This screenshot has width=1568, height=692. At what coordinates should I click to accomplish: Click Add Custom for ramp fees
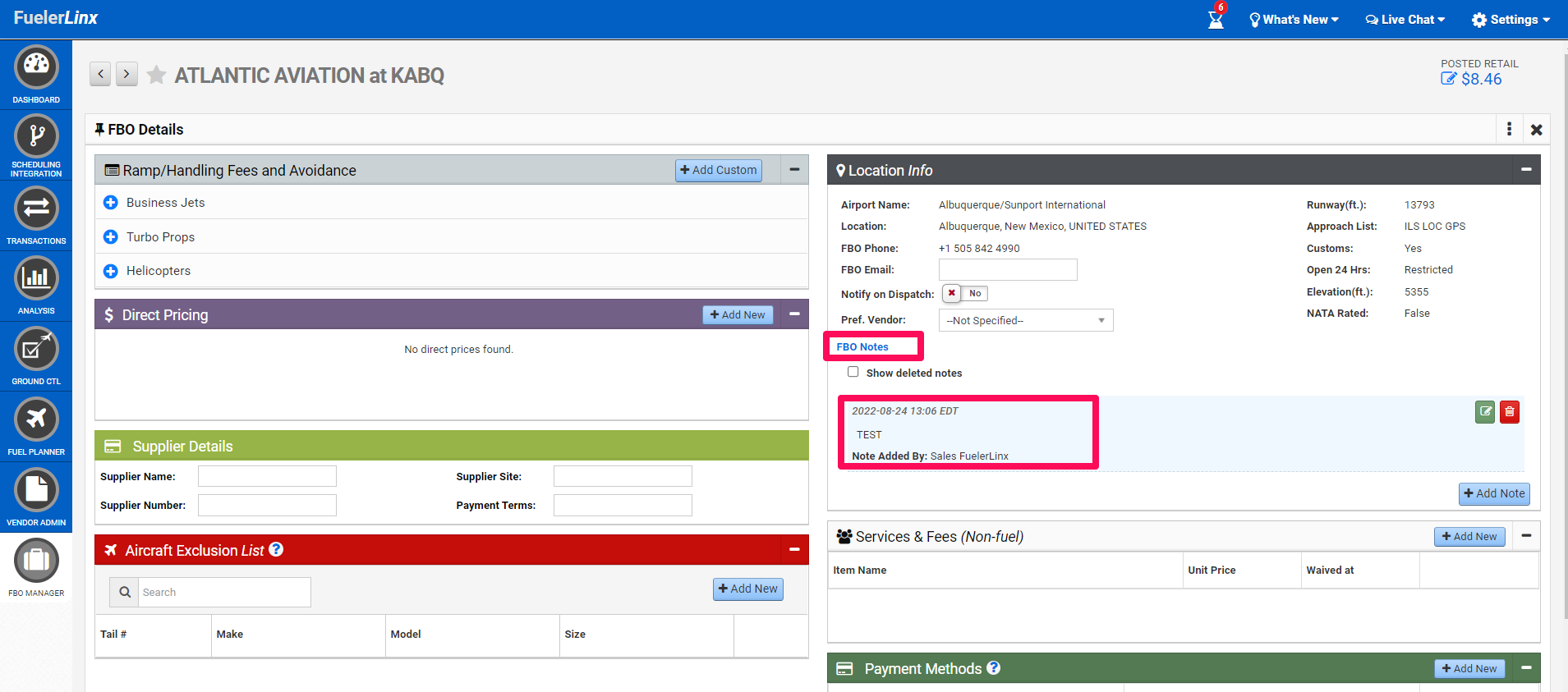[x=719, y=170]
